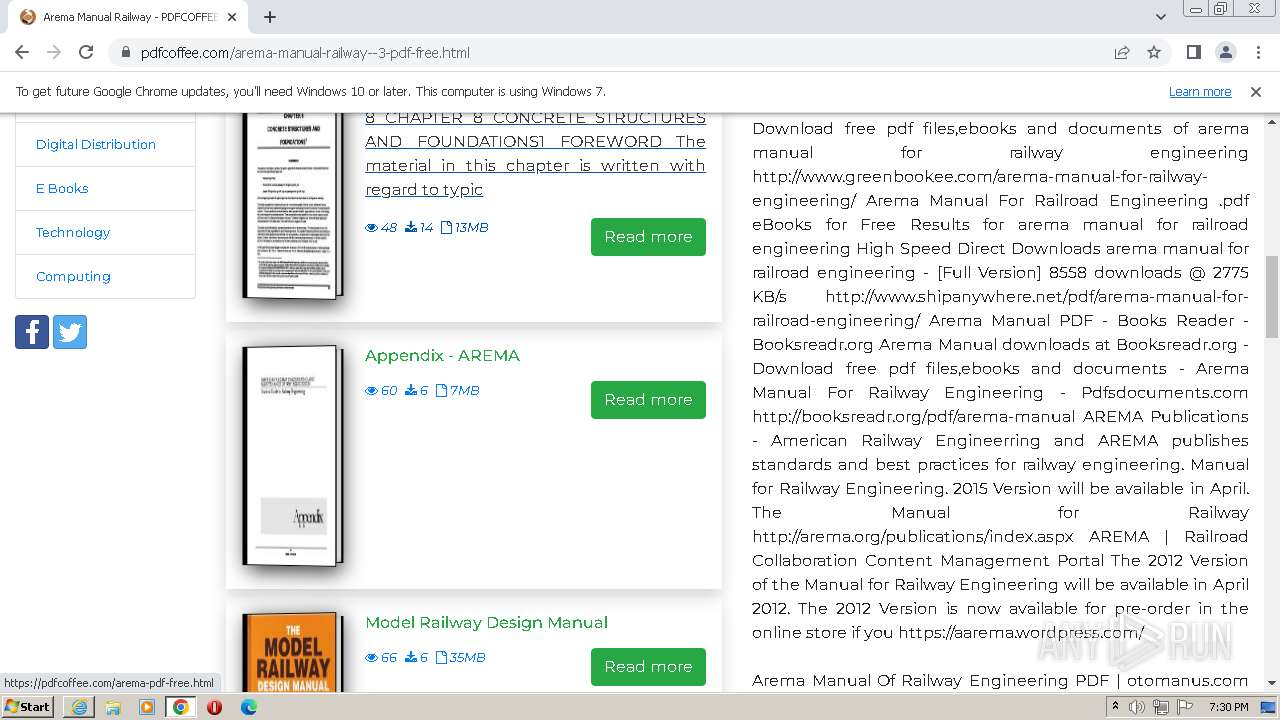Click the forward navigation arrow
This screenshot has width=1280, height=720.
tap(54, 52)
